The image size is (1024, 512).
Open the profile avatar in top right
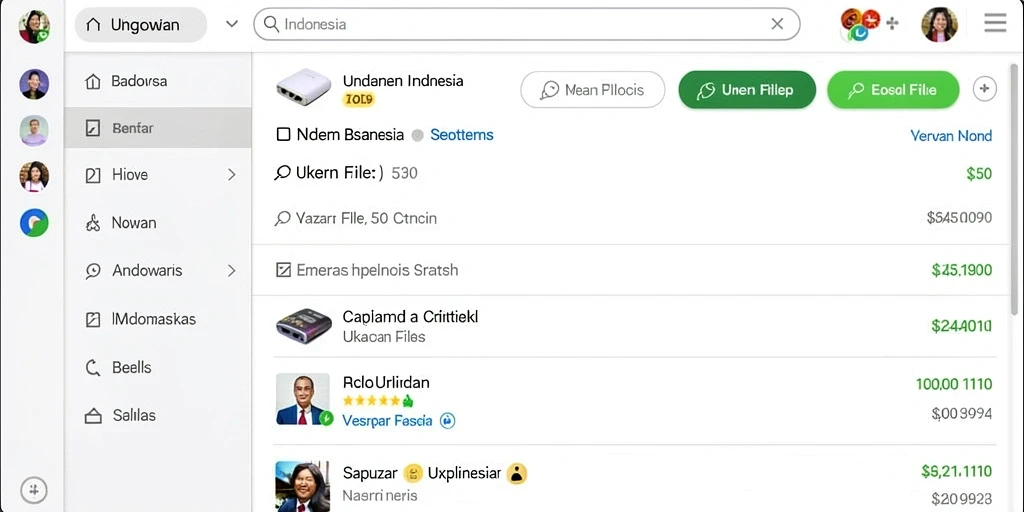click(x=939, y=25)
